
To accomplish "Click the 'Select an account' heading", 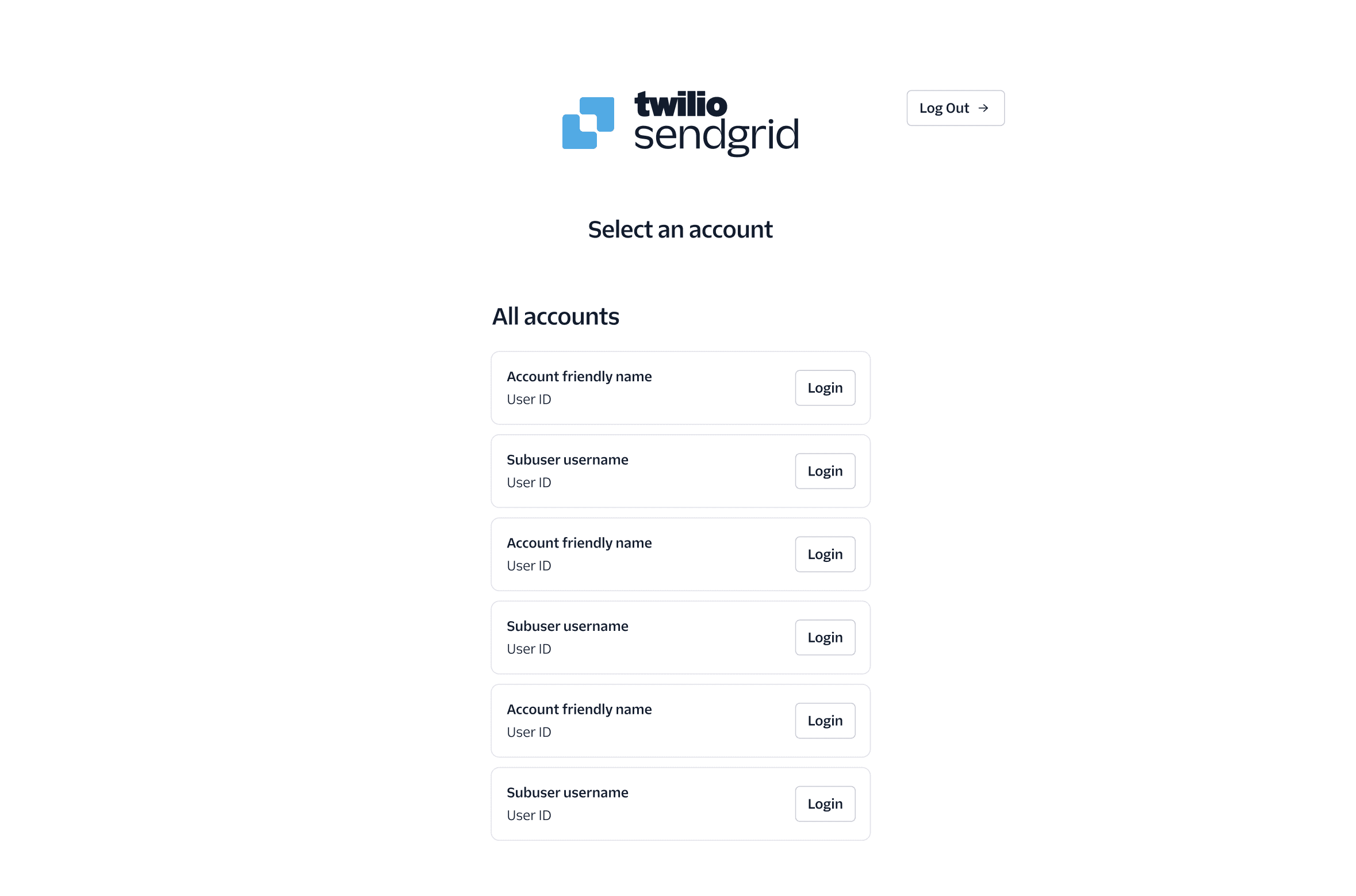I will 680,229.
